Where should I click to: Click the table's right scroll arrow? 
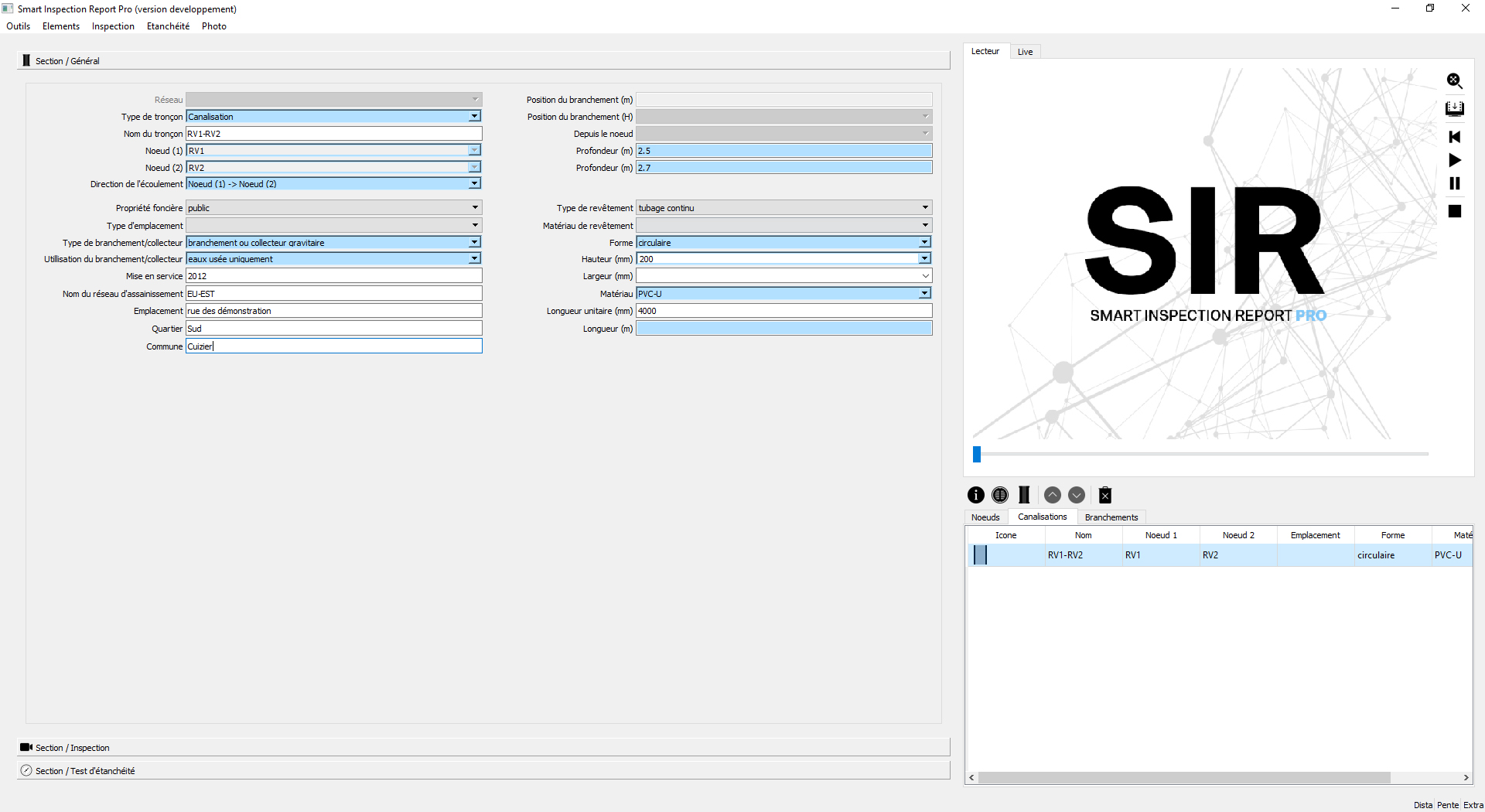pos(1466,778)
